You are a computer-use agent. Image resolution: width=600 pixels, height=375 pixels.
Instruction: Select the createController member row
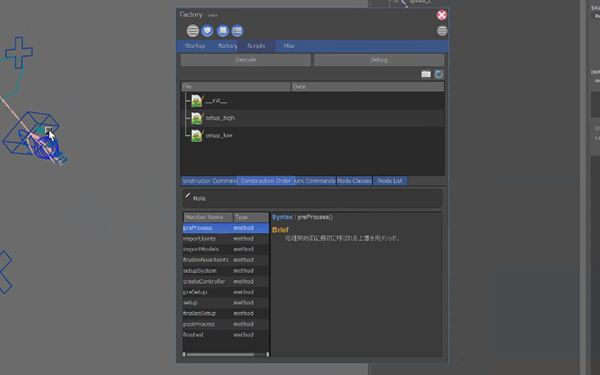pos(226,281)
